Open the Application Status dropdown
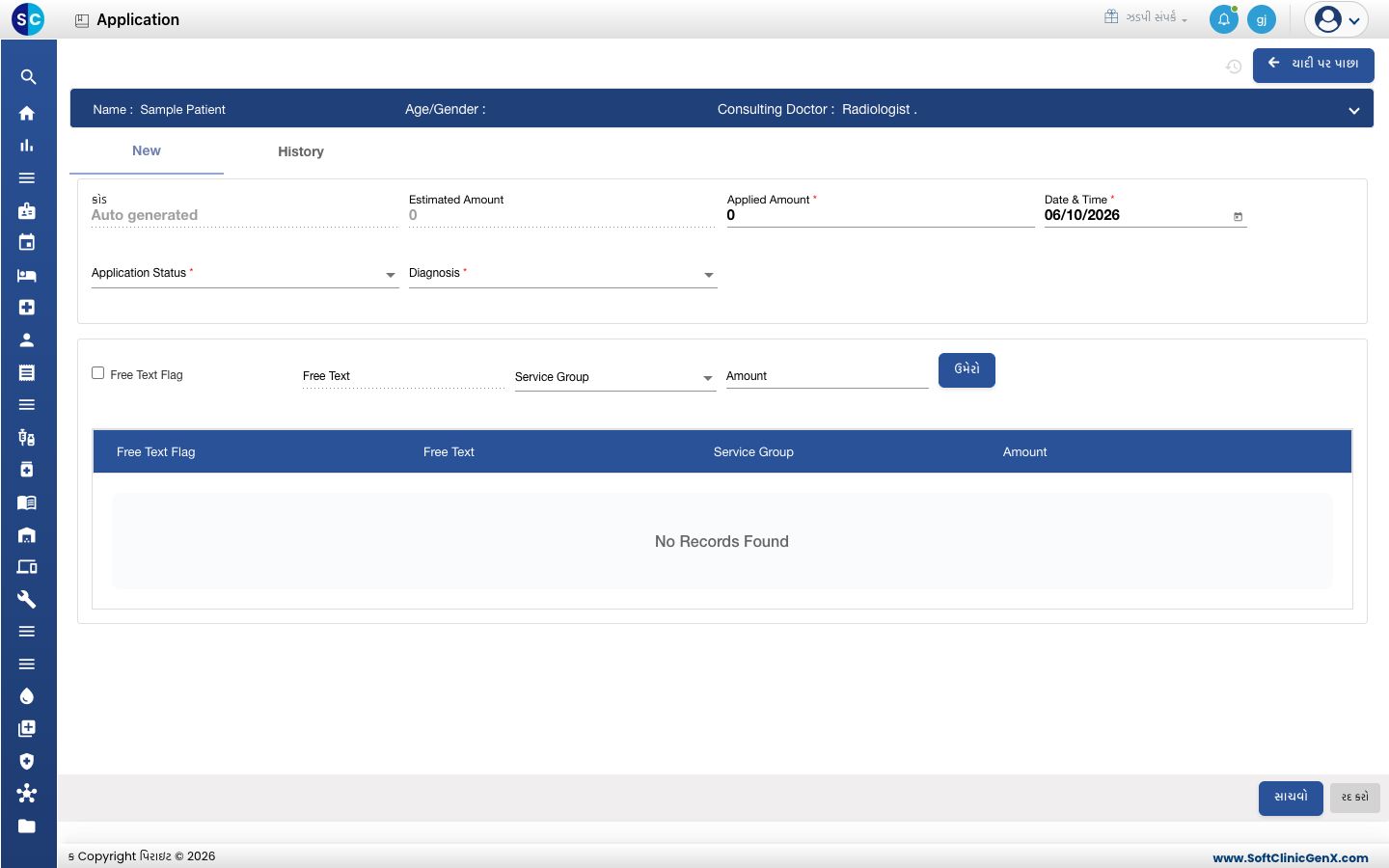This screenshot has height=868, width=1389. tap(245, 274)
